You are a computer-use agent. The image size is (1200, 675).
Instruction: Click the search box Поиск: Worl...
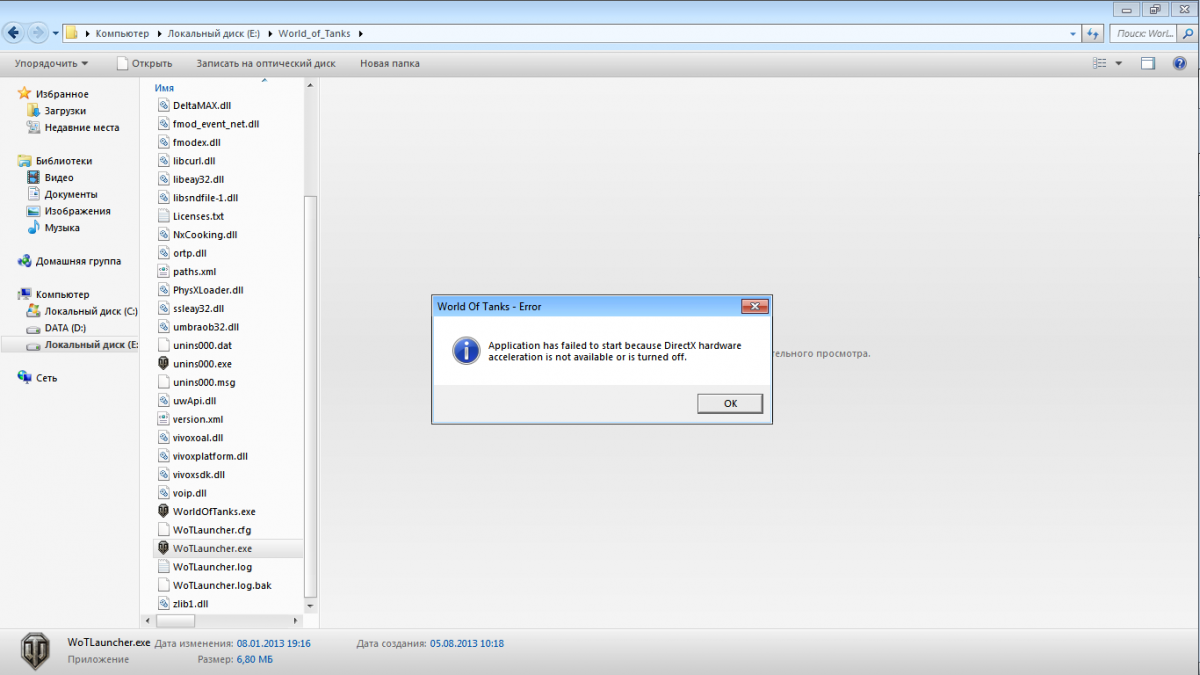coord(1146,34)
